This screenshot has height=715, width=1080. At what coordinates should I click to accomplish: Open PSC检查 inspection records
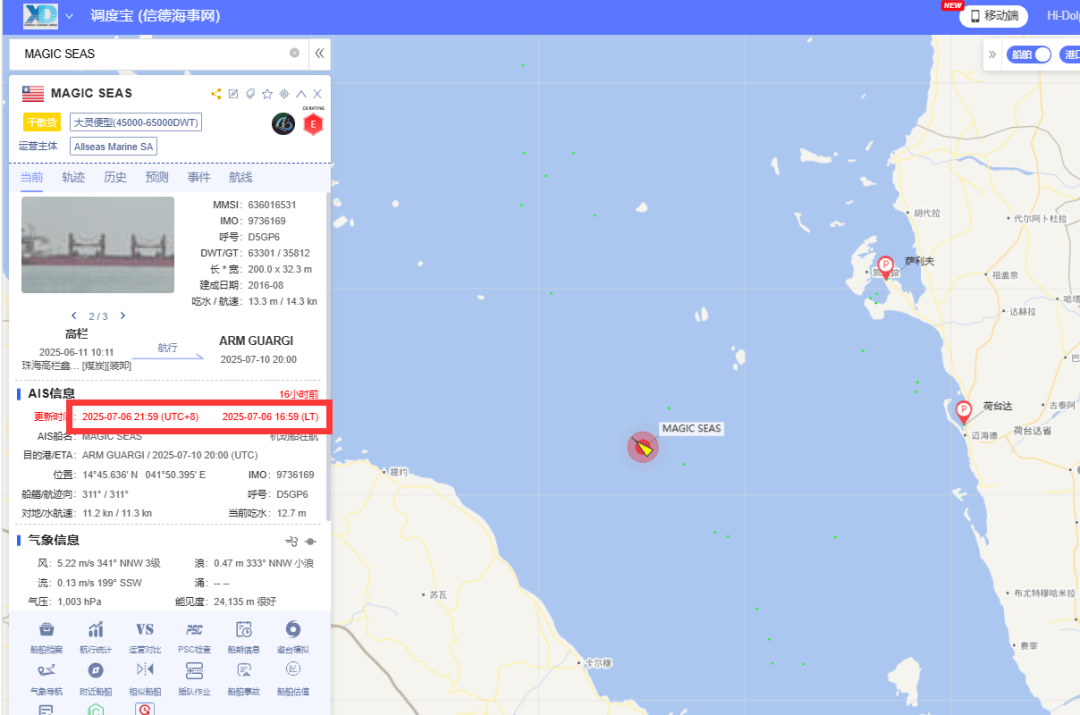(194, 636)
